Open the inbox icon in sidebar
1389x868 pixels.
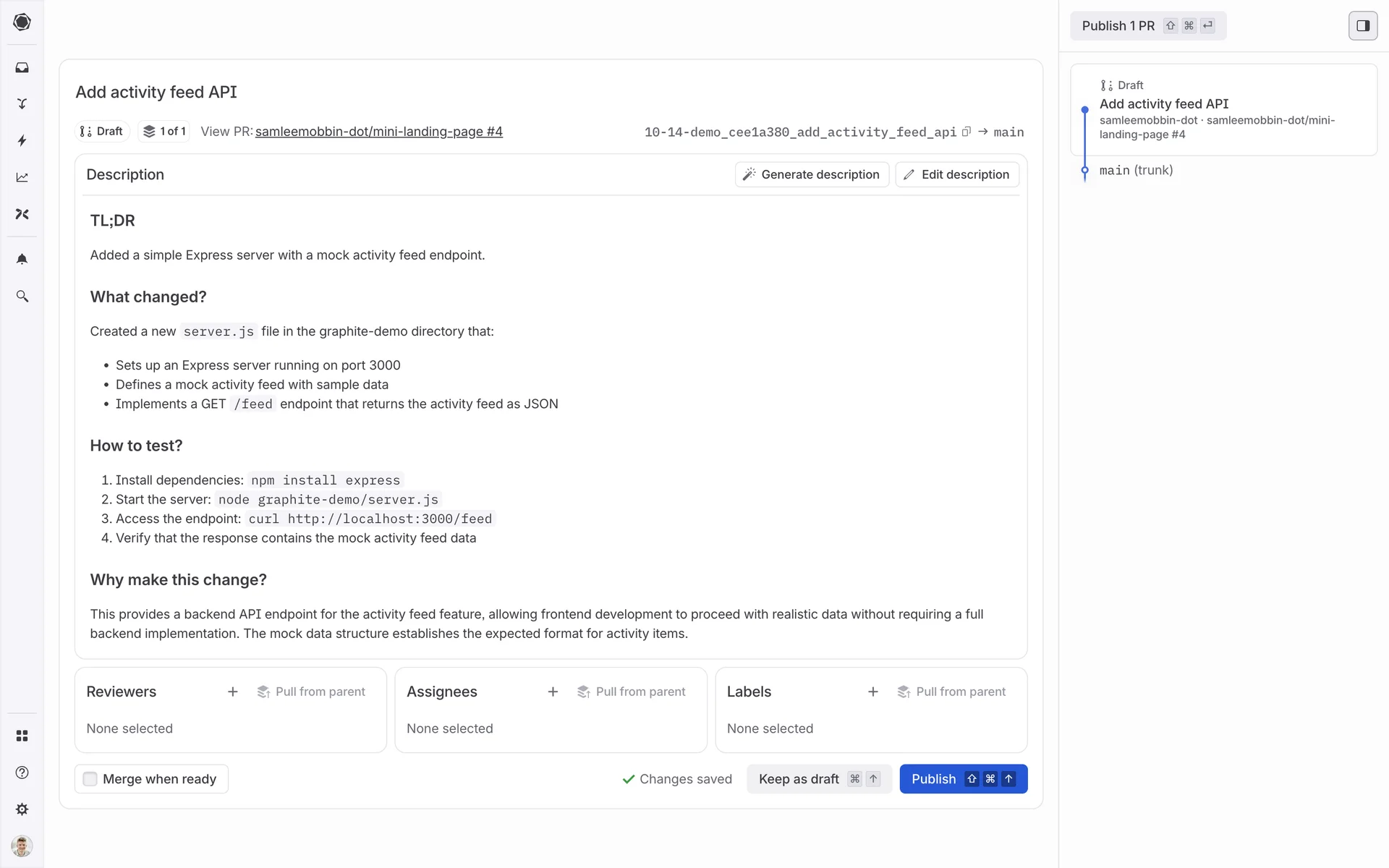pyautogui.click(x=22, y=67)
